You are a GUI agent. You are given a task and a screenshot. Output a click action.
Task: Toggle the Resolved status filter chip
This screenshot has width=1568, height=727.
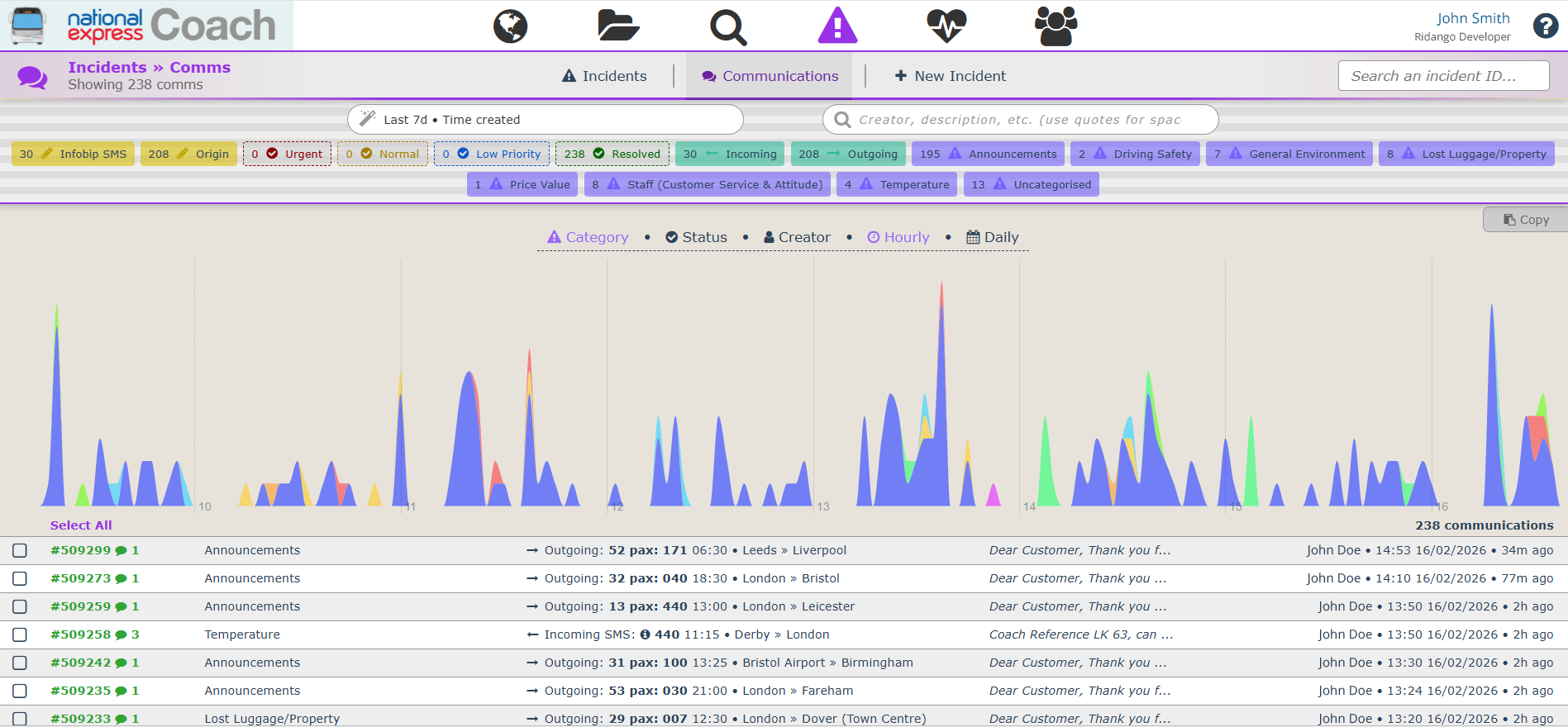coord(612,154)
